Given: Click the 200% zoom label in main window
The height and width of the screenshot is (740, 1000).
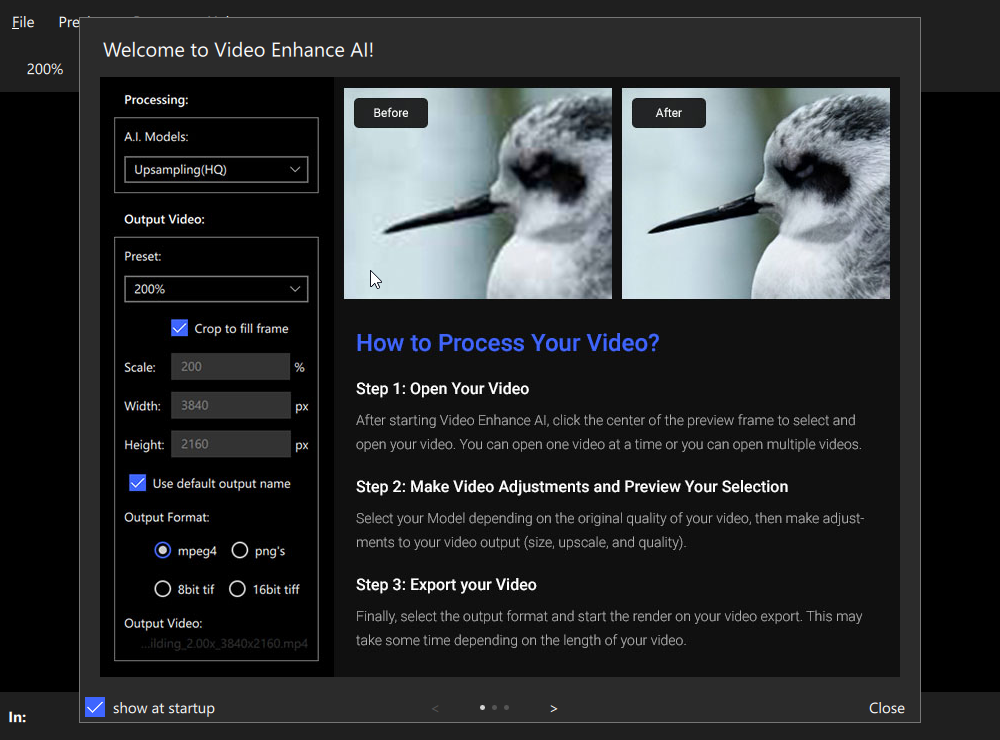Looking at the screenshot, I should 45,69.
